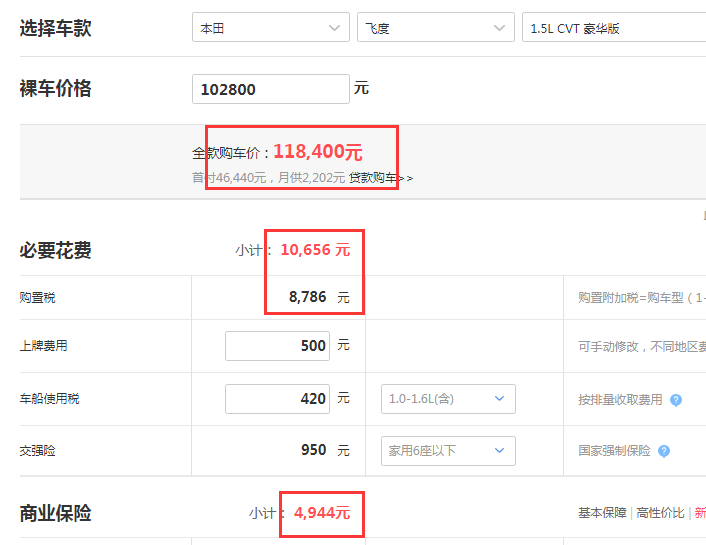Open the 1.0-1.6L(含) displacement dropdown
The width and height of the screenshot is (706, 545).
tap(448, 399)
